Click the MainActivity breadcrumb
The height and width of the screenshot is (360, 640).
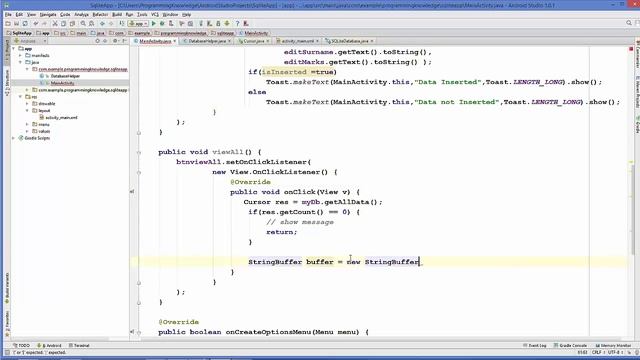(254, 33)
